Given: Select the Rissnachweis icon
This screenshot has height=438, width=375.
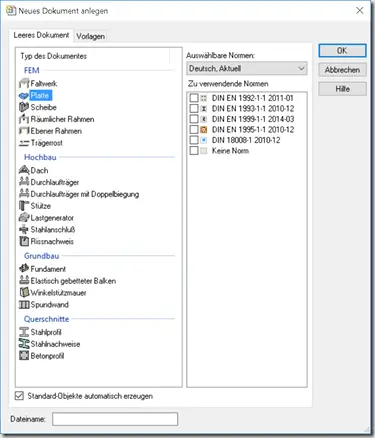Looking at the screenshot, I should (x=24, y=241).
